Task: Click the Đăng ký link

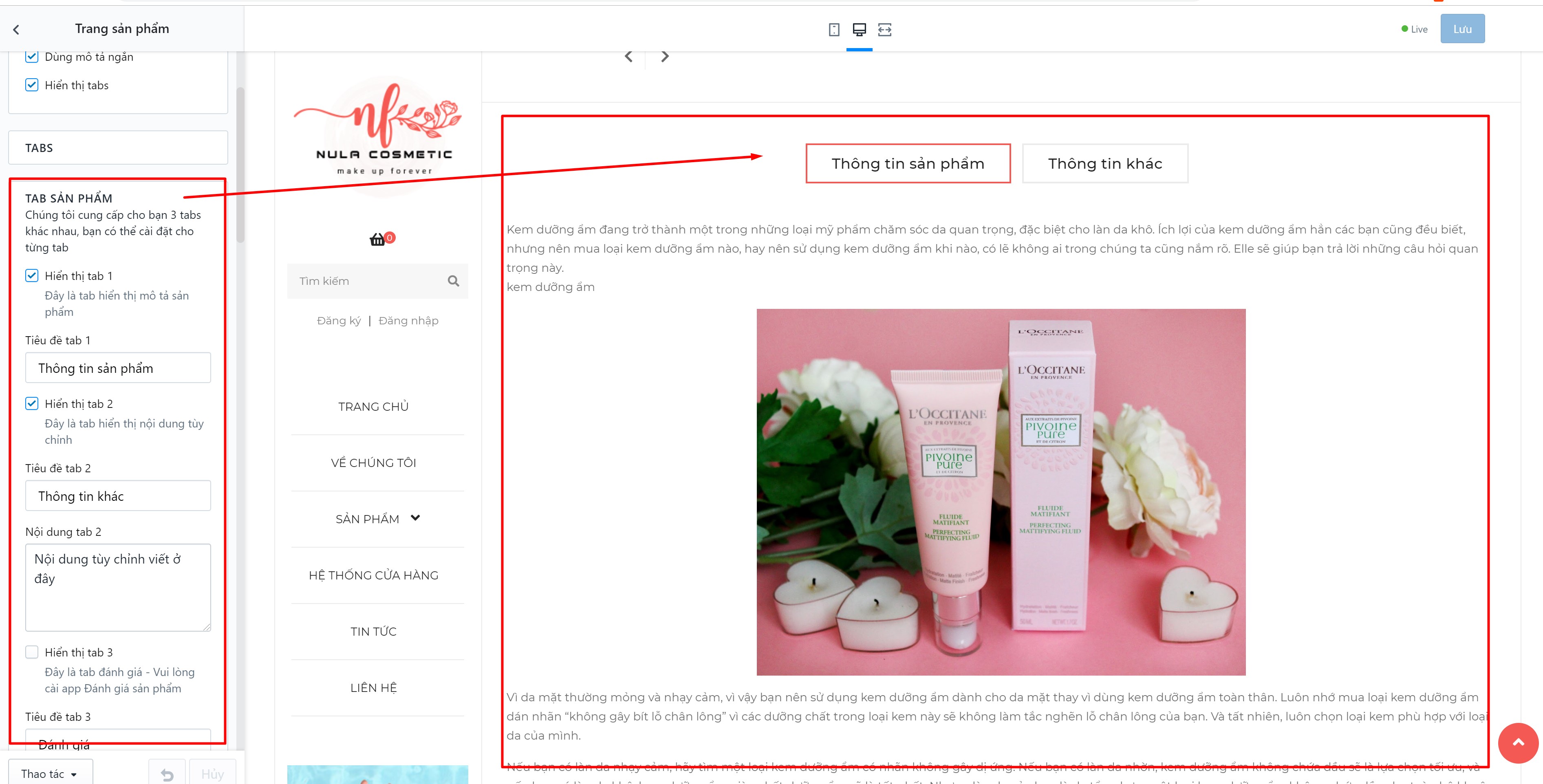Action: pyautogui.click(x=339, y=321)
